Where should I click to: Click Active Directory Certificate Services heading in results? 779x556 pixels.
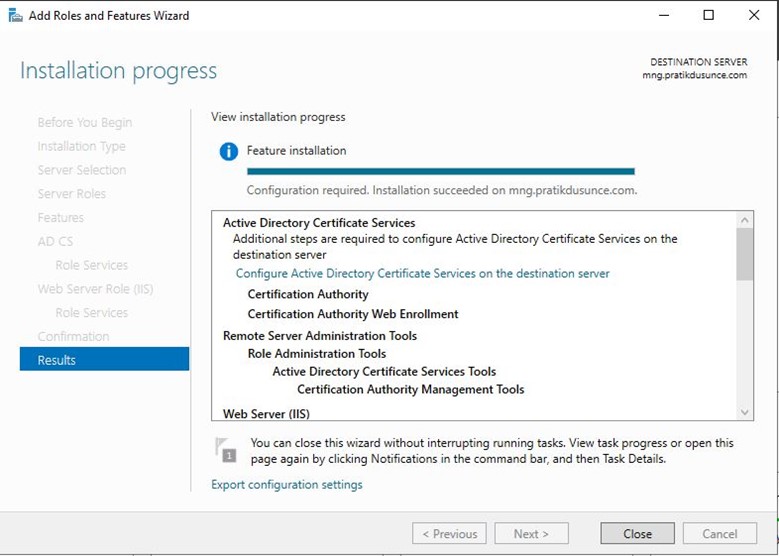(x=319, y=223)
